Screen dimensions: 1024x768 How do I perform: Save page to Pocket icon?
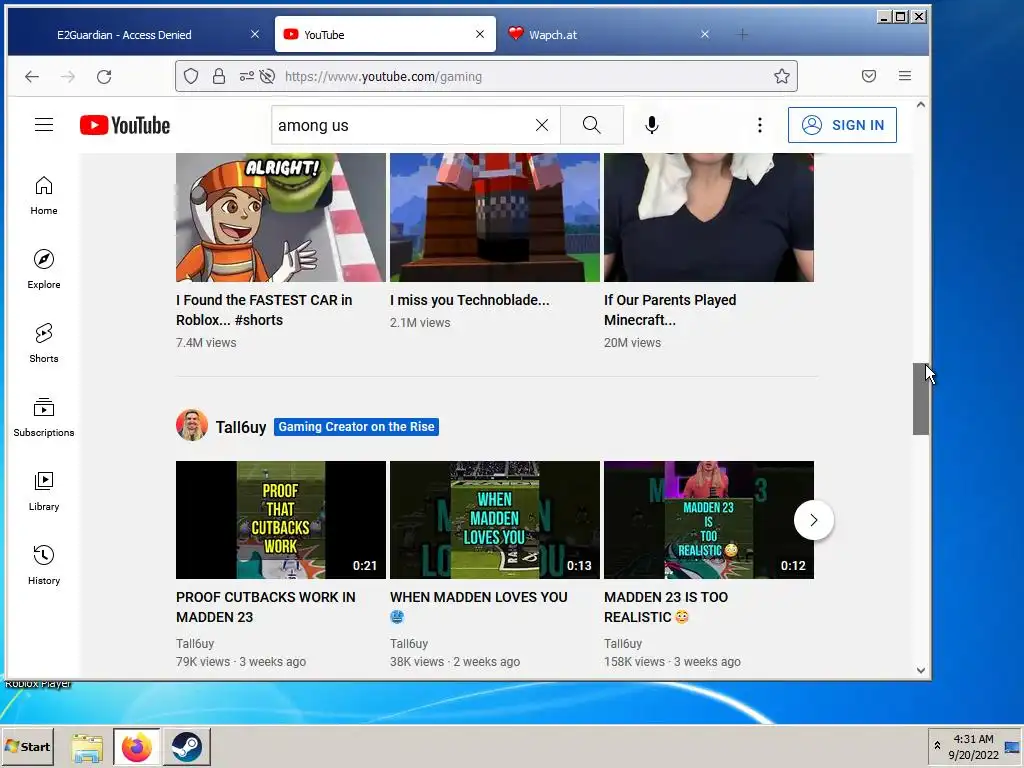click(869, 76)
